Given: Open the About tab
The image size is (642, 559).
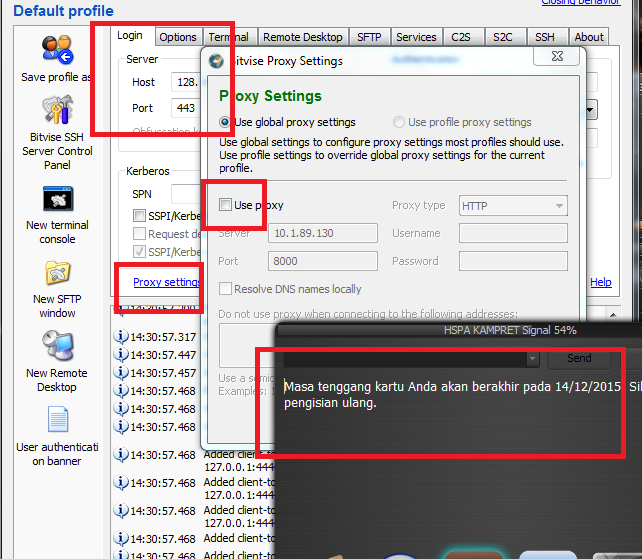Looking at the screenshot, I should (589, 37).
